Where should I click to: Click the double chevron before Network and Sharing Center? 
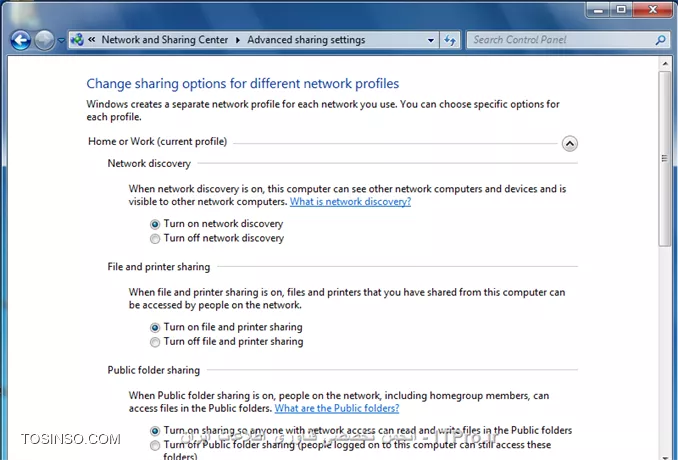pyautogui.click(x=92, y=40)
